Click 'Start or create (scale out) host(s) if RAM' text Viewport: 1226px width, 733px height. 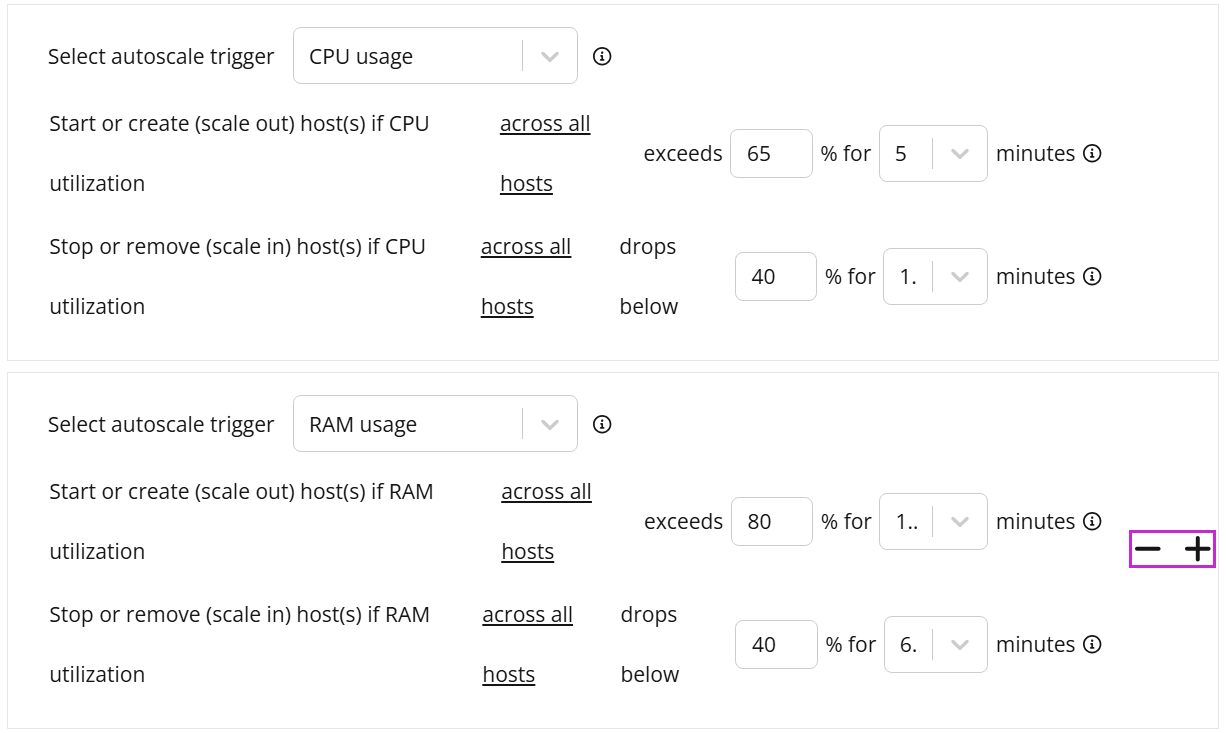[x=241, y=492]
